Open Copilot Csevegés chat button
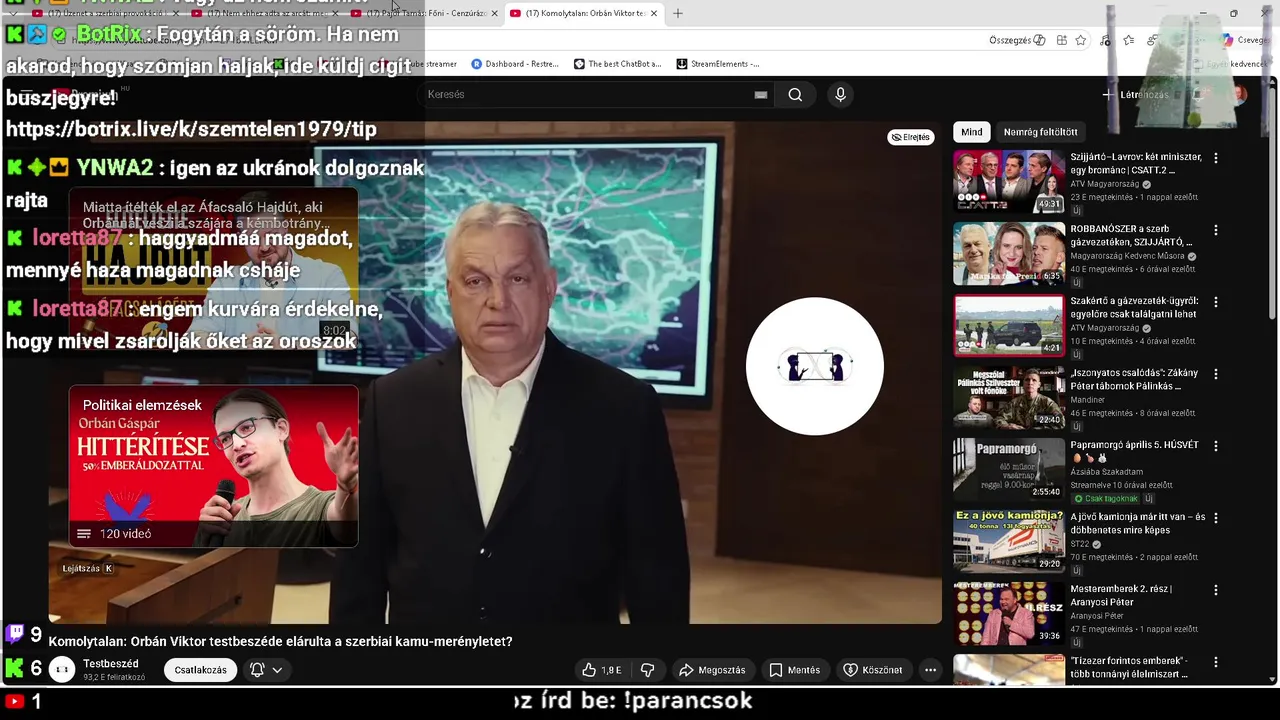This screenshot has height=720, width=1280. click(1246, 40)
